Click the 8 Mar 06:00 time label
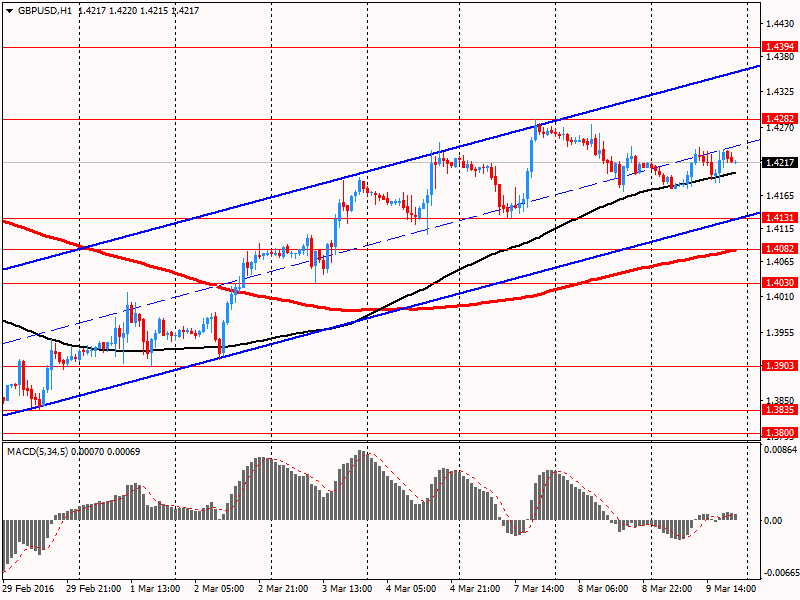Screen dimensions: 800x600 [x=603, y=589]
